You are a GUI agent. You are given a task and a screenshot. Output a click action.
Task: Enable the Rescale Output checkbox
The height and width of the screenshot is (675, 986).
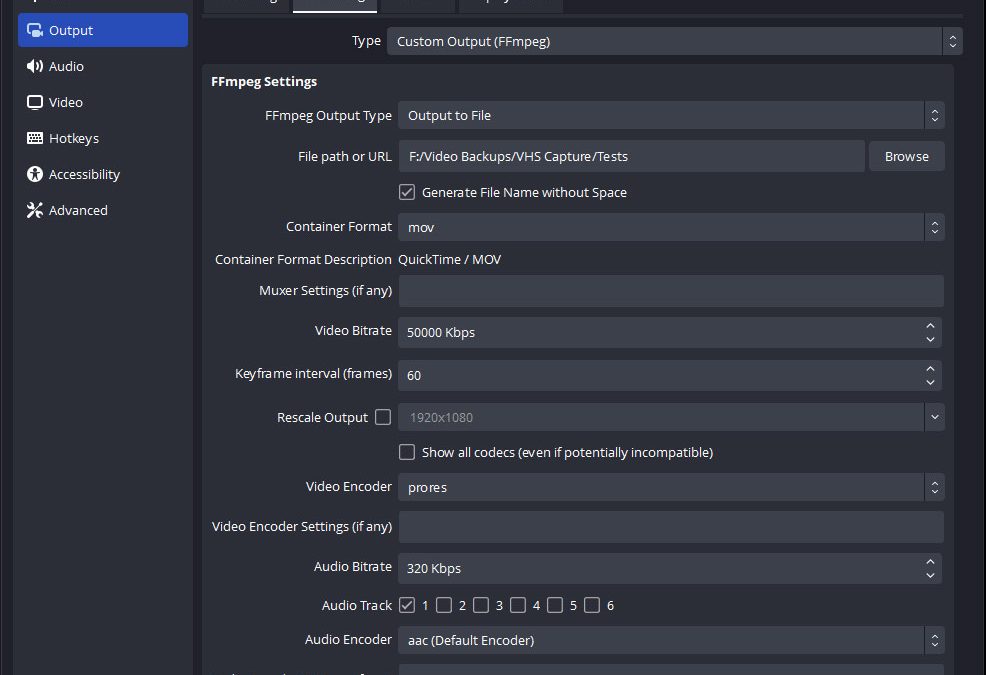(x=383, y=417)
